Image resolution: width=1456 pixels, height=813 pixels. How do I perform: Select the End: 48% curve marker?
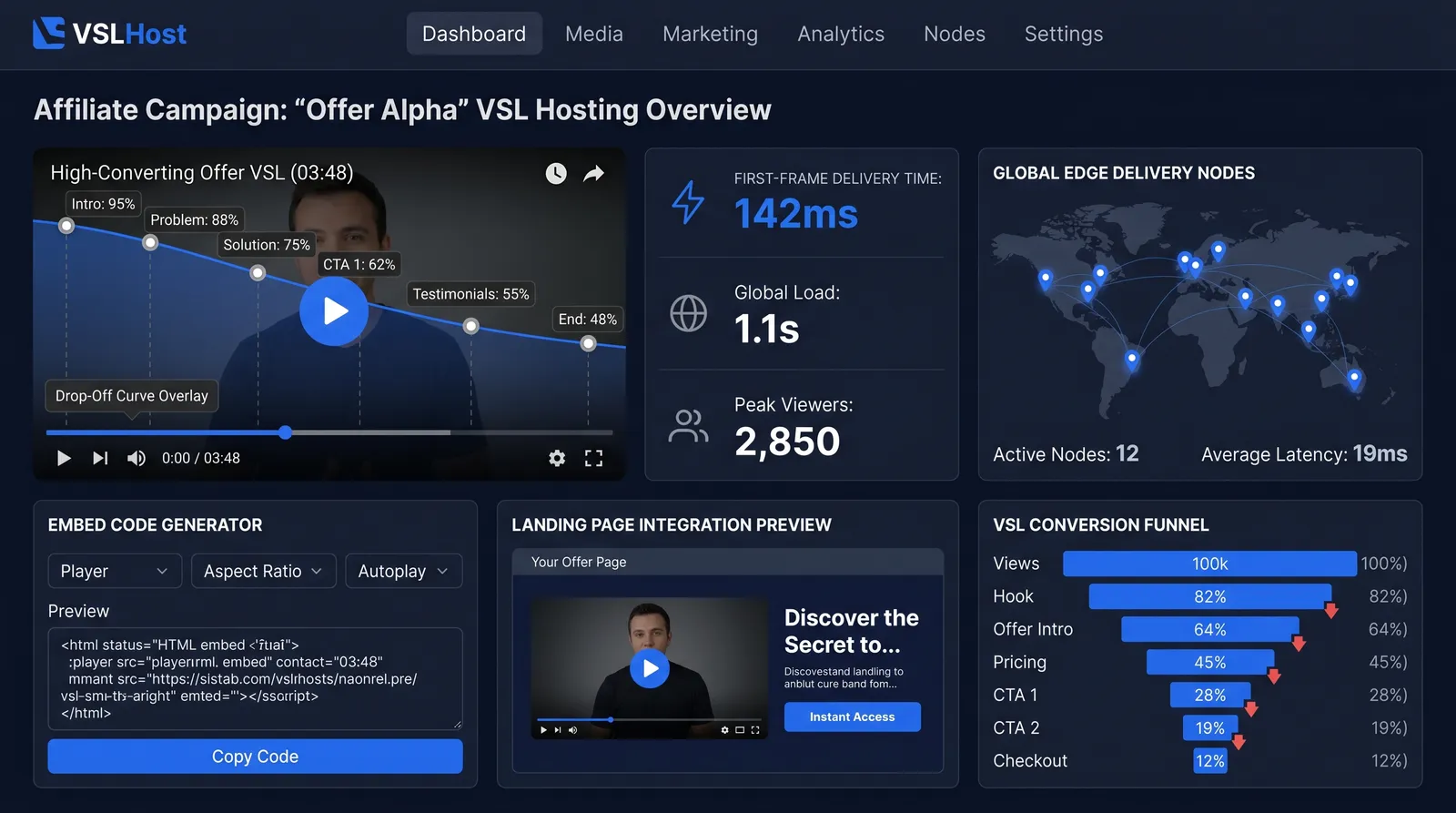pos(588,343)
